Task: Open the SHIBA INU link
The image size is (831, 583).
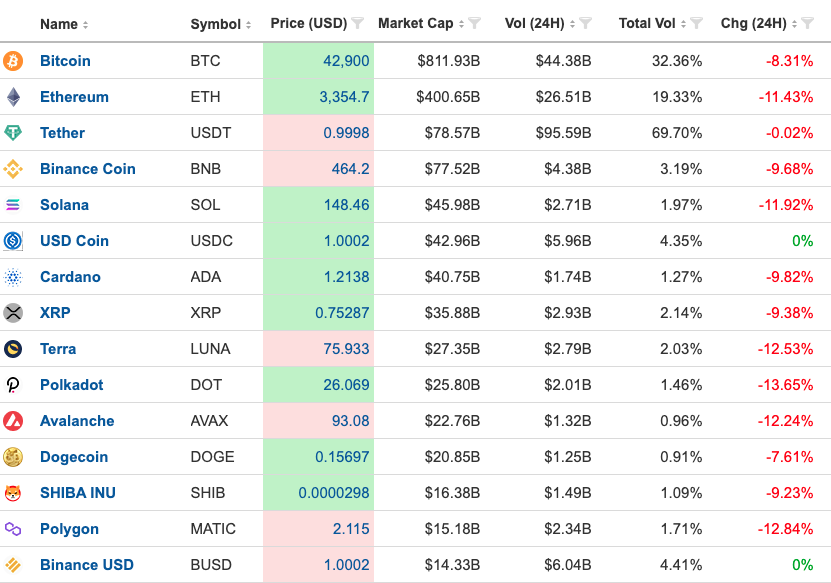Action: click(x=78, y=493)
